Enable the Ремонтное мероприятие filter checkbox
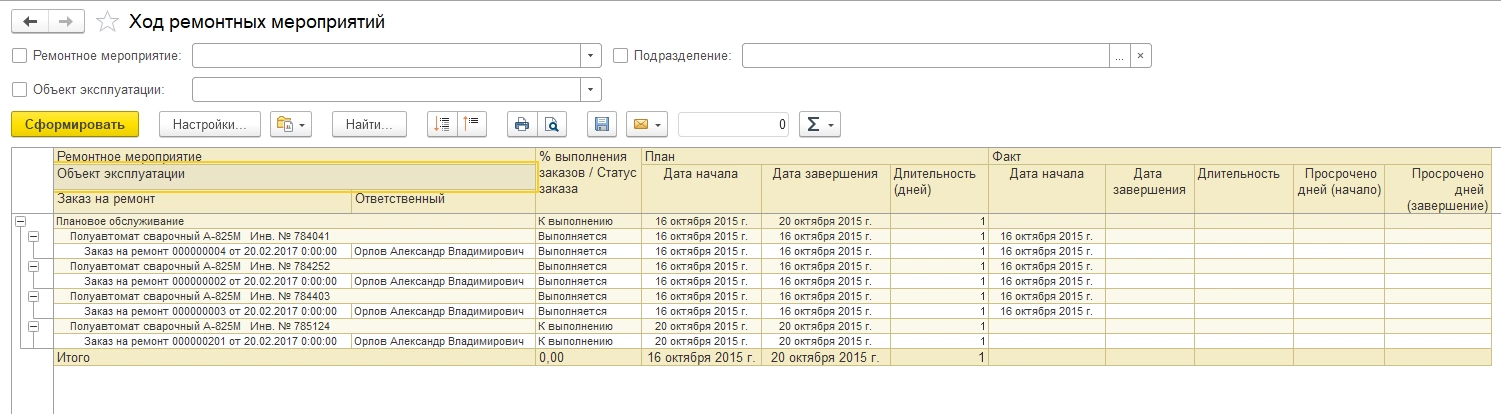1501x414 pixels. (20, 56)
